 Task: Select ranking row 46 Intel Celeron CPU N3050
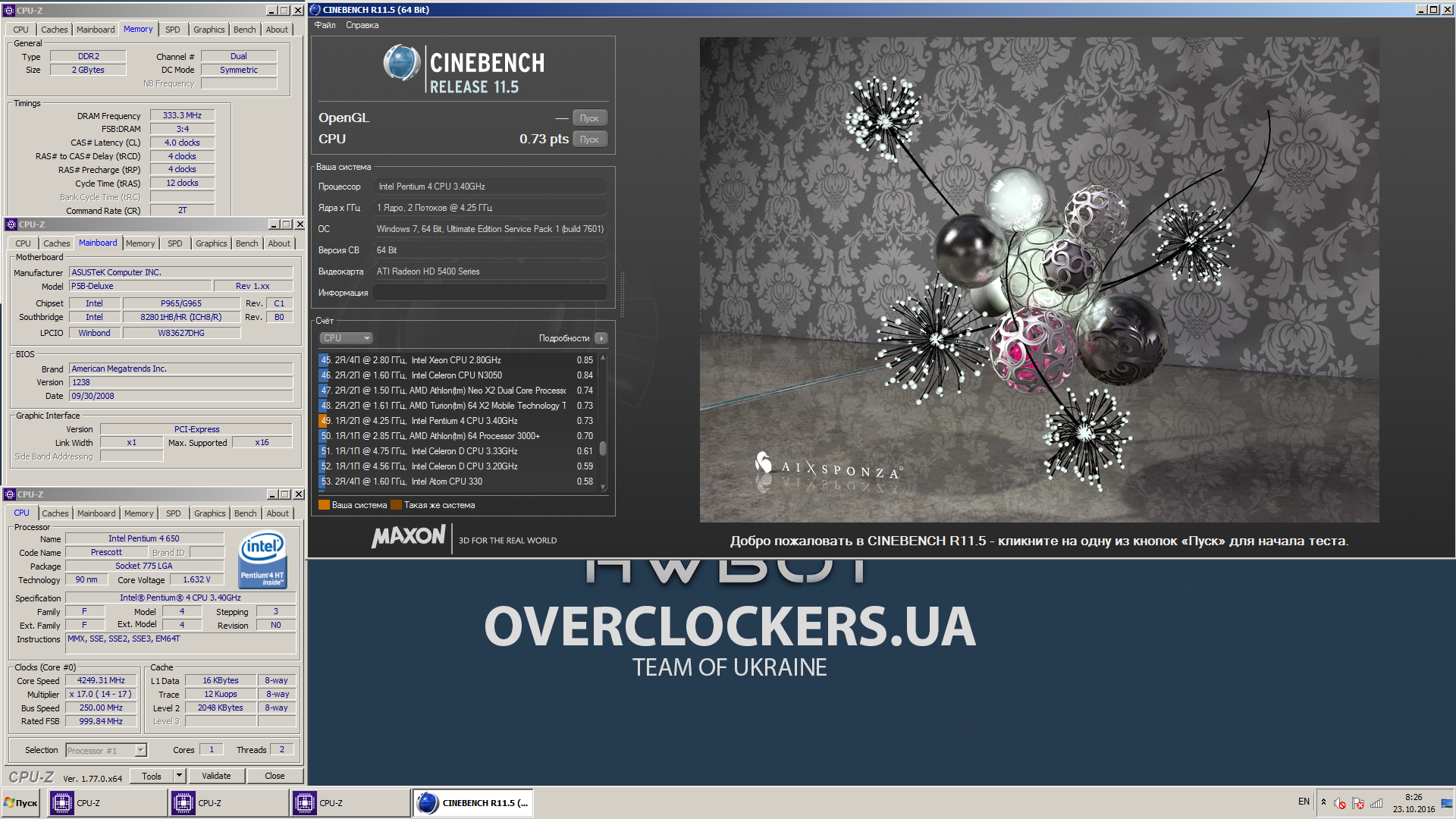457,375
